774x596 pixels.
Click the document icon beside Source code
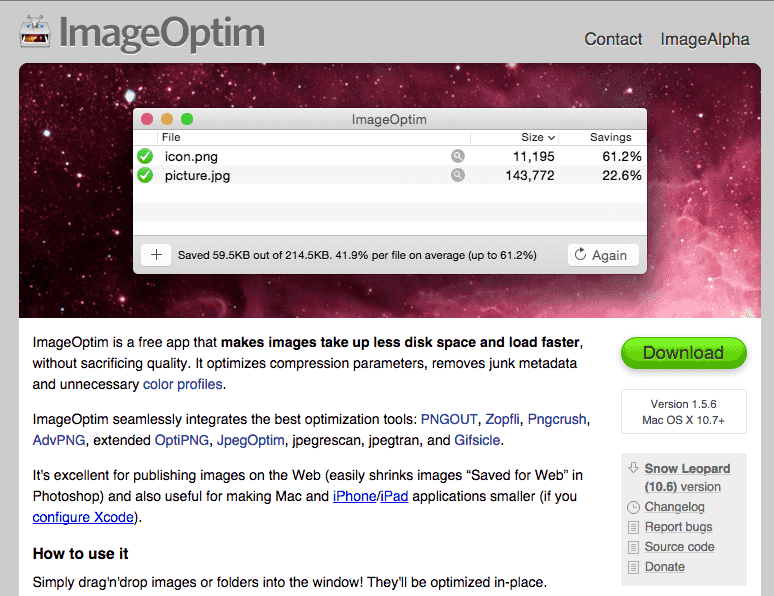point(633,547)
